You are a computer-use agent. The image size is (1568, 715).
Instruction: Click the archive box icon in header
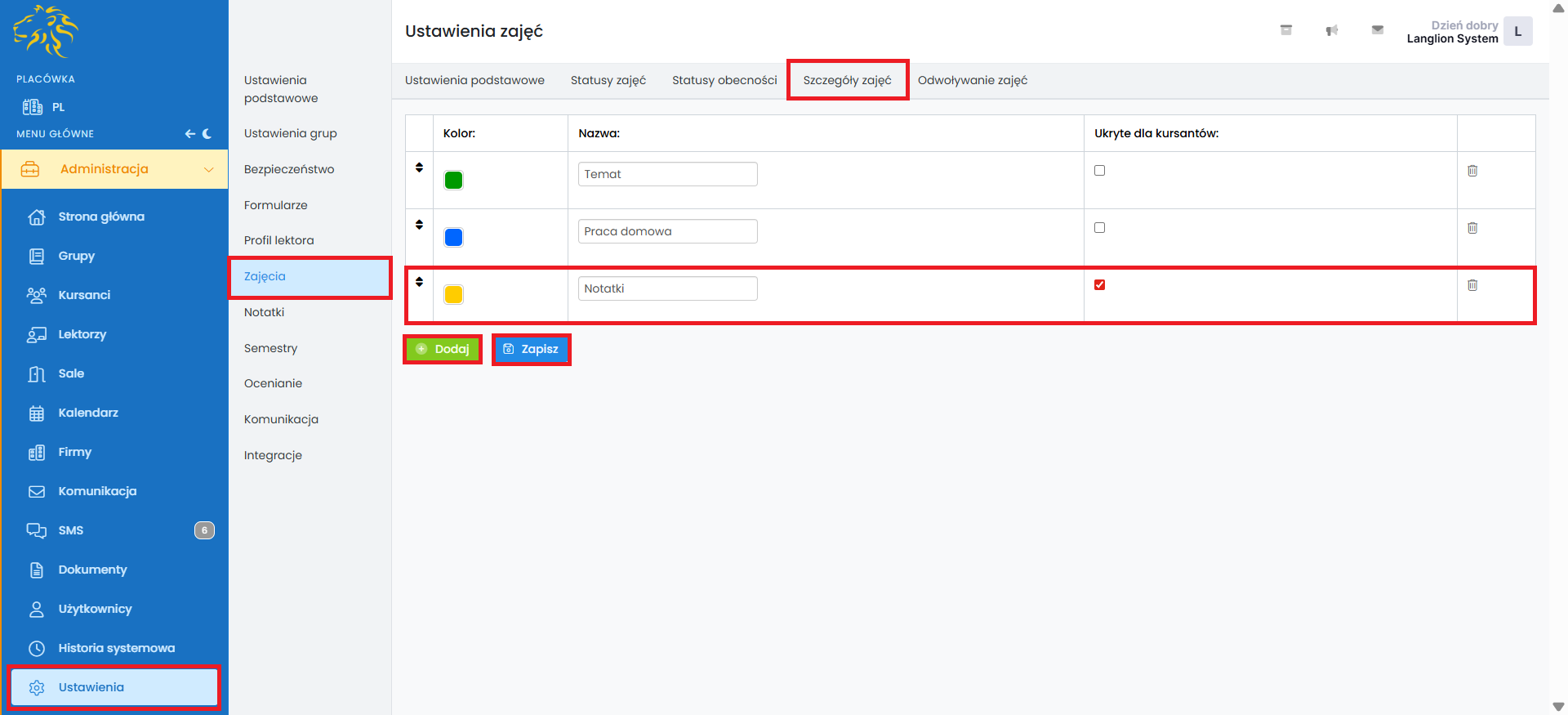tap(1286, 30)
